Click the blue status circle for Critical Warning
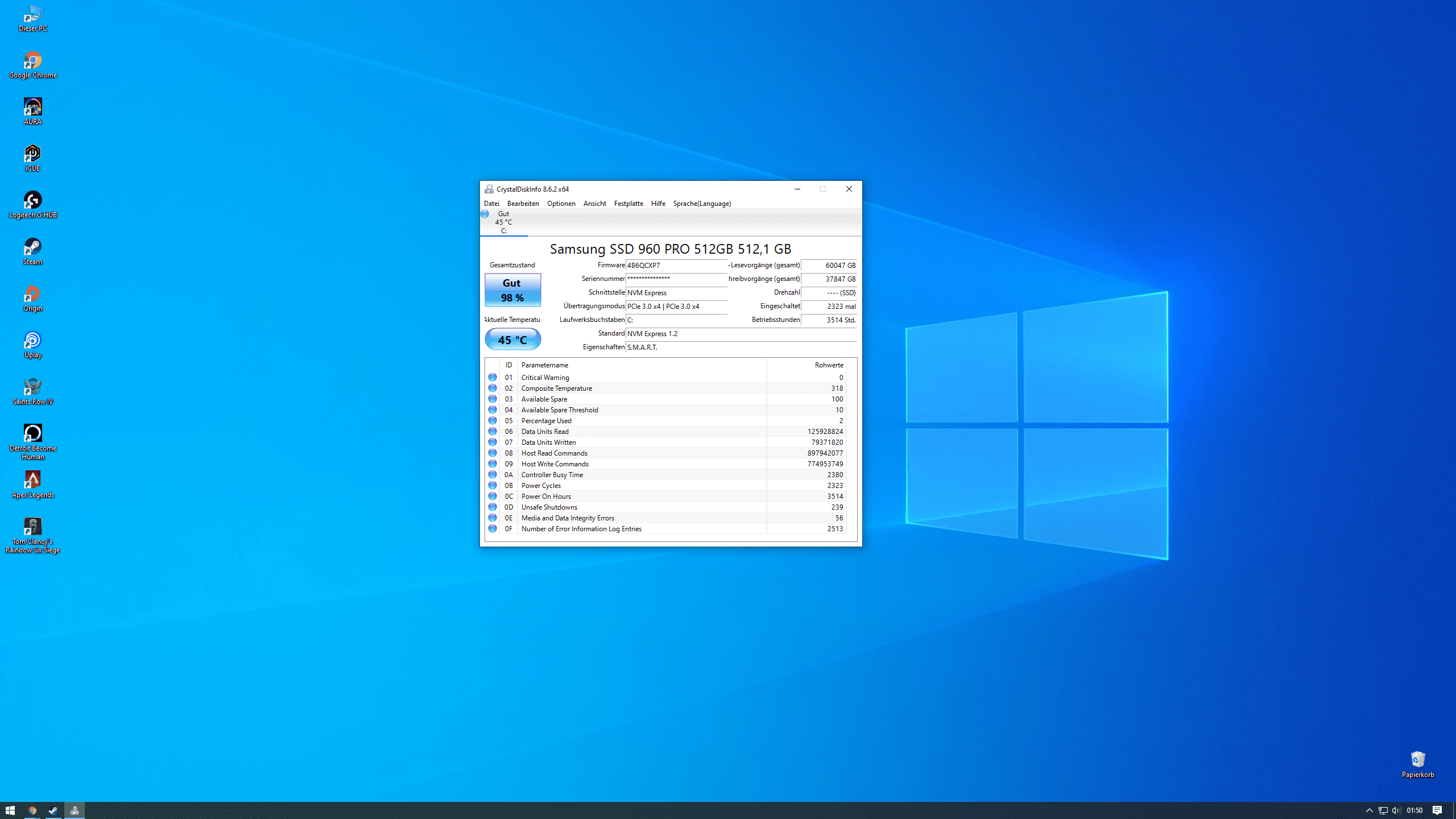The image size is (1456, 819). [493, 377]
